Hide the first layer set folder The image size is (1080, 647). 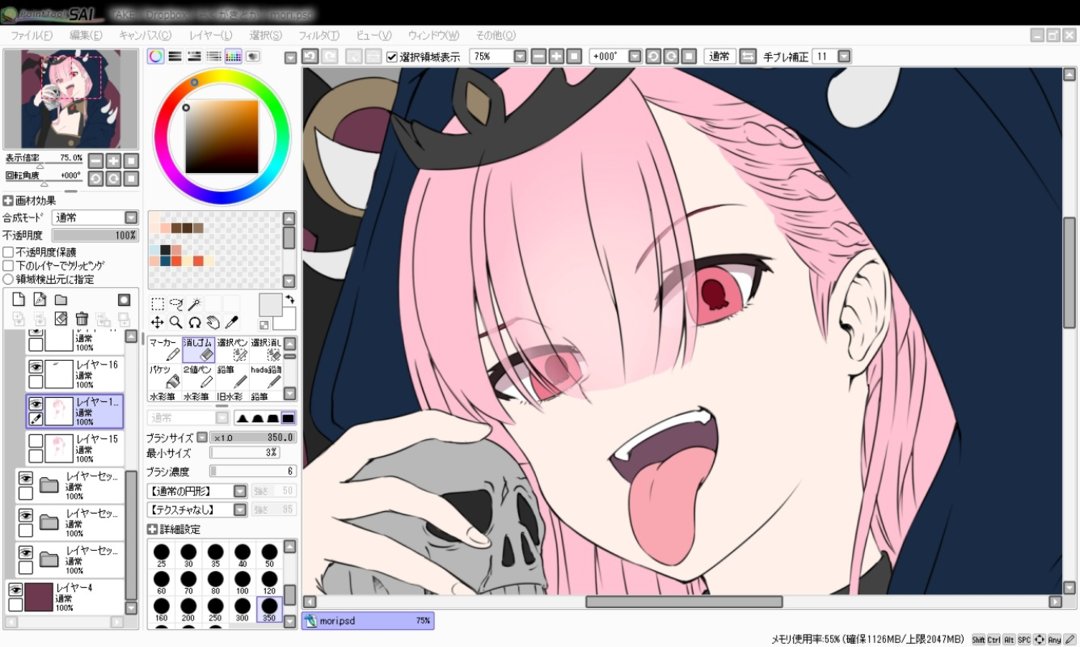point(25,477)
